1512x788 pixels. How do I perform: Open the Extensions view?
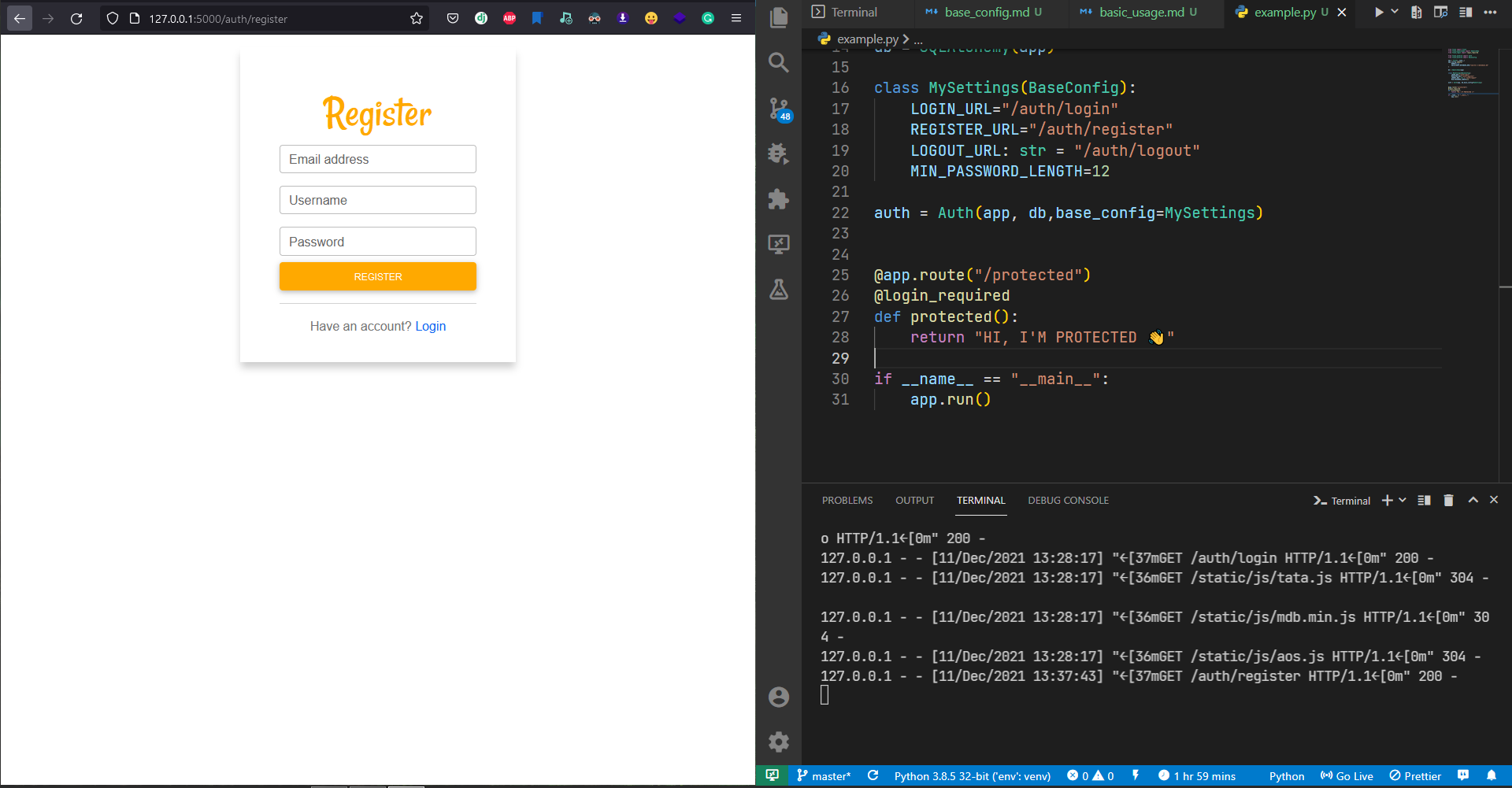779,199
